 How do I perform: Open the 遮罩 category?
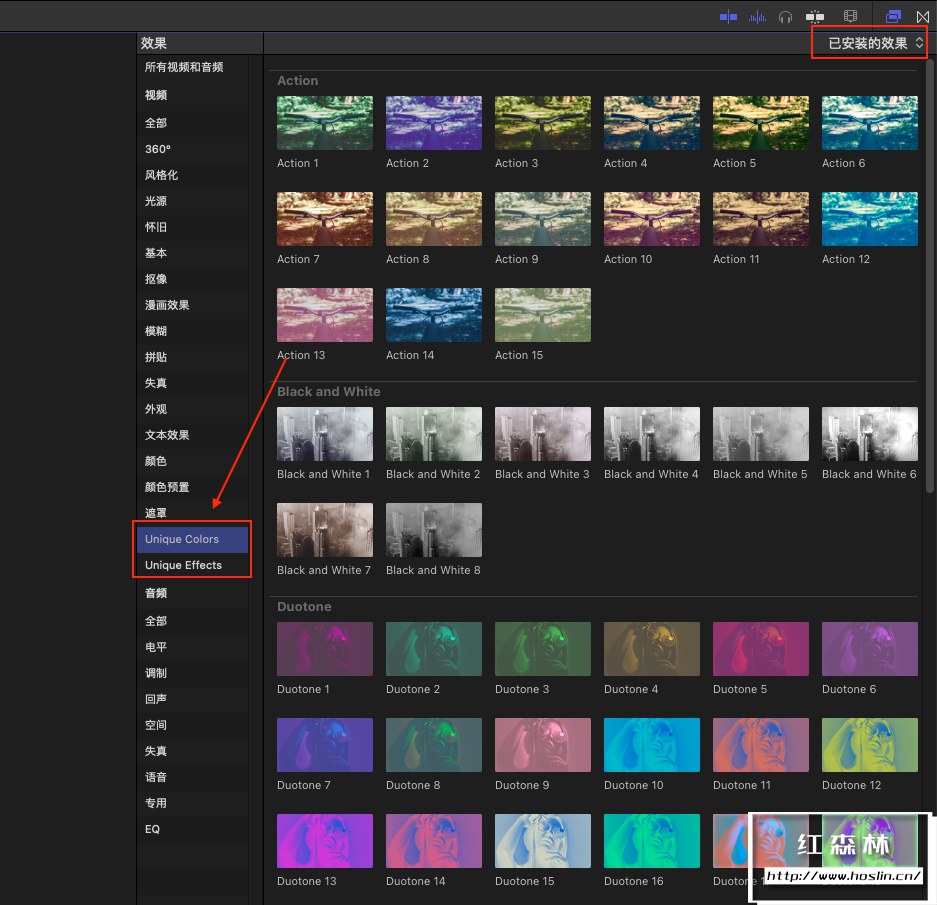192,513
